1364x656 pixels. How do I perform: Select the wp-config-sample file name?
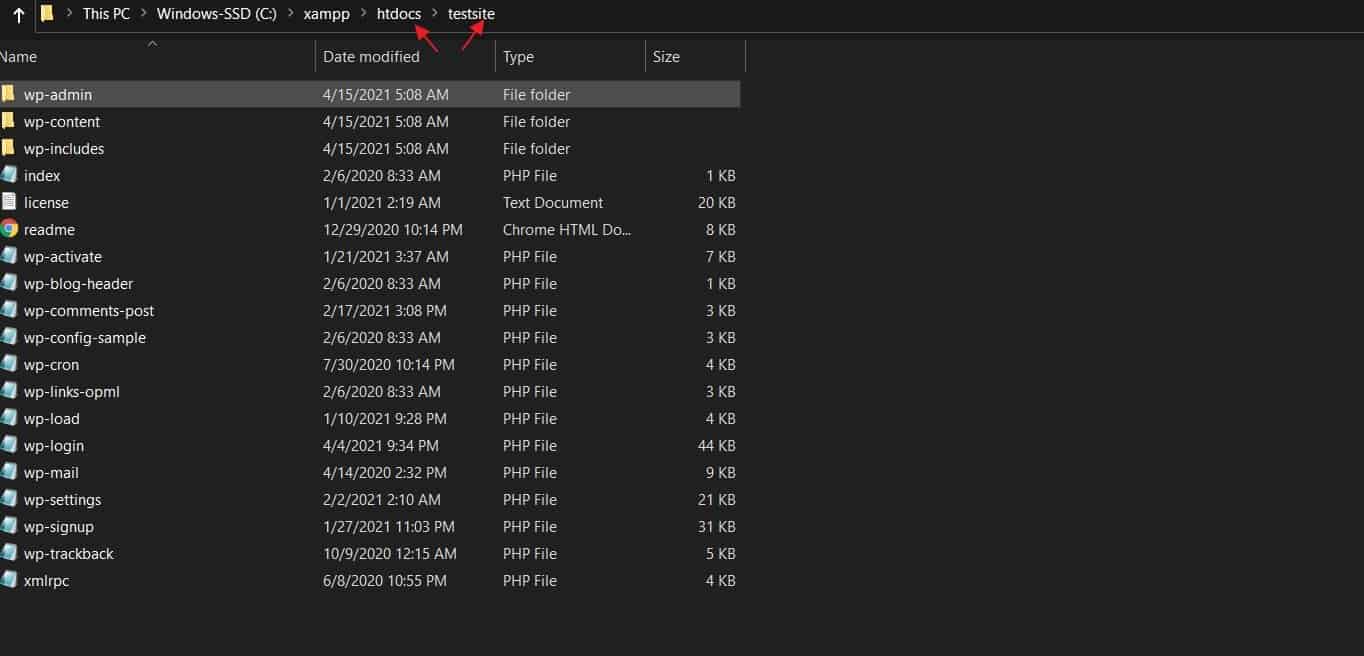coord(85,338)
